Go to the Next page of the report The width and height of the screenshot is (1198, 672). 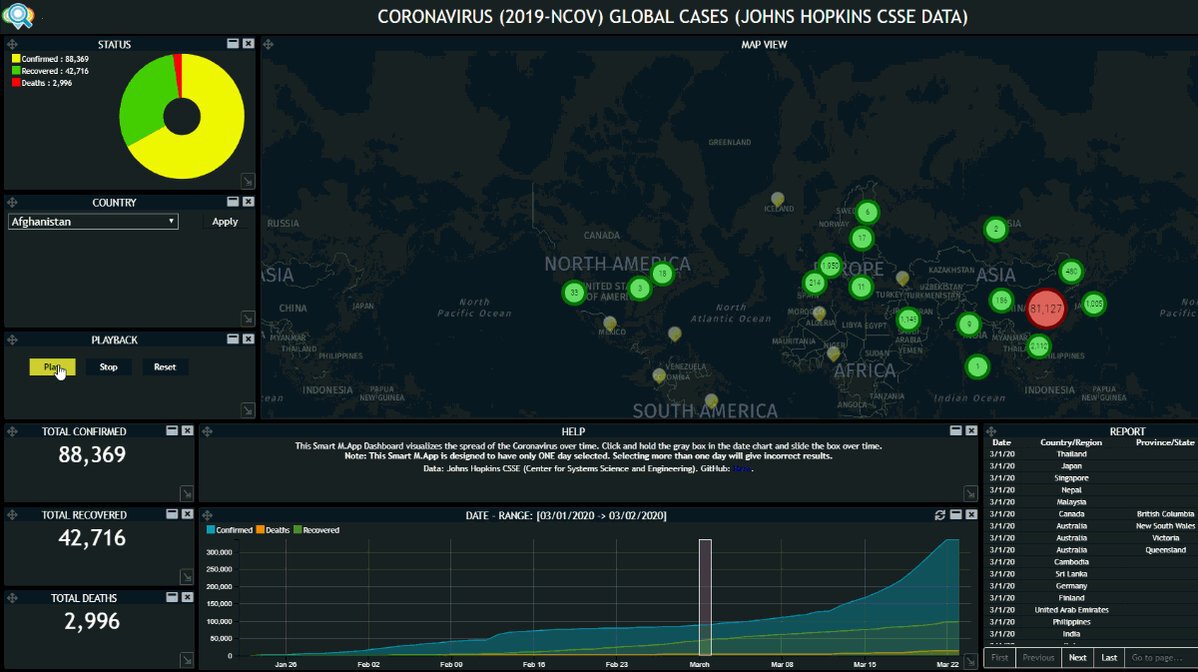click(1077, 658)
